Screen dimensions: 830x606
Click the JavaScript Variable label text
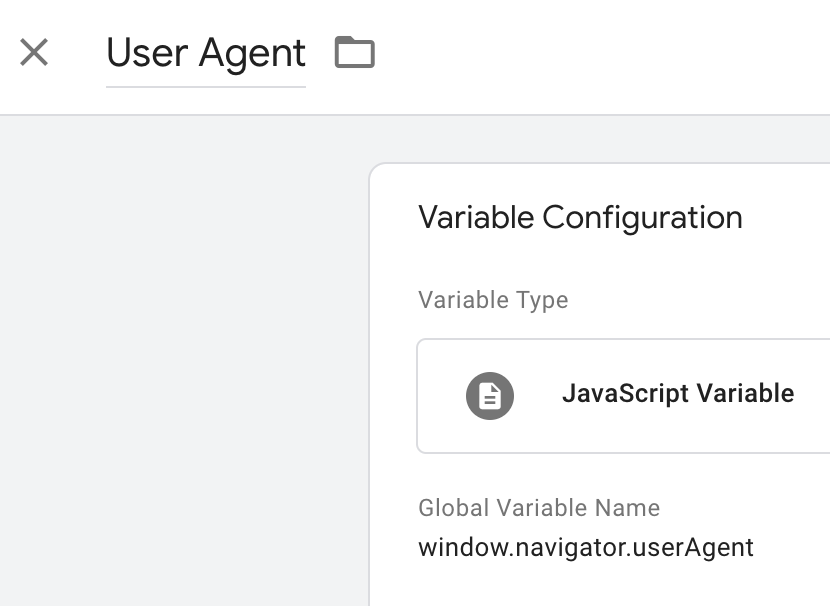(x=678, y=393)
